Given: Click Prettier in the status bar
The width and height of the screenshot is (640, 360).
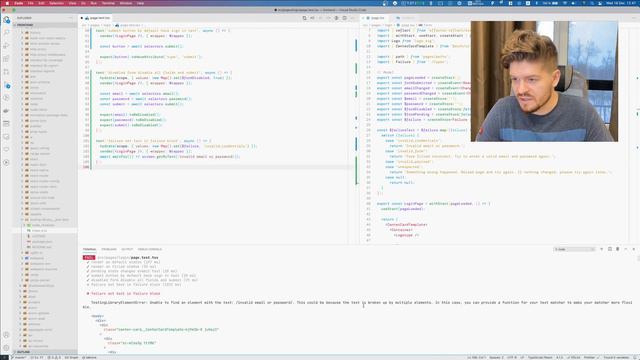Looking at the screenshot, I should [591, 358].
